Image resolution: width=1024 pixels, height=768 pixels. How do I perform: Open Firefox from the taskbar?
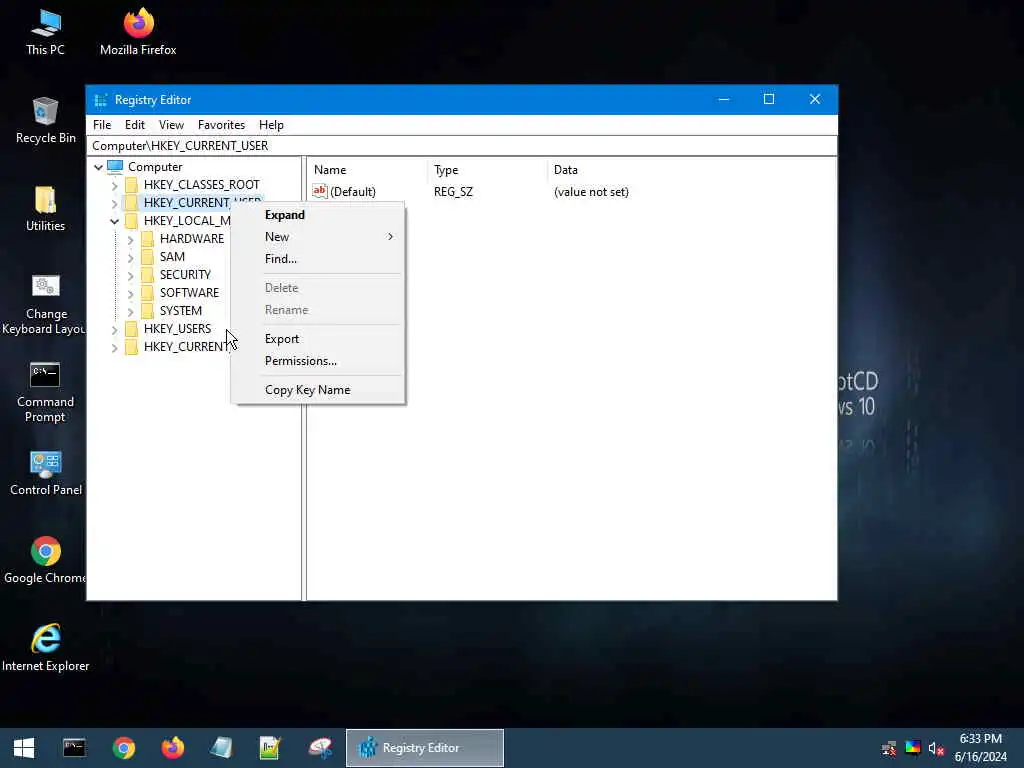tap(172, 748)
